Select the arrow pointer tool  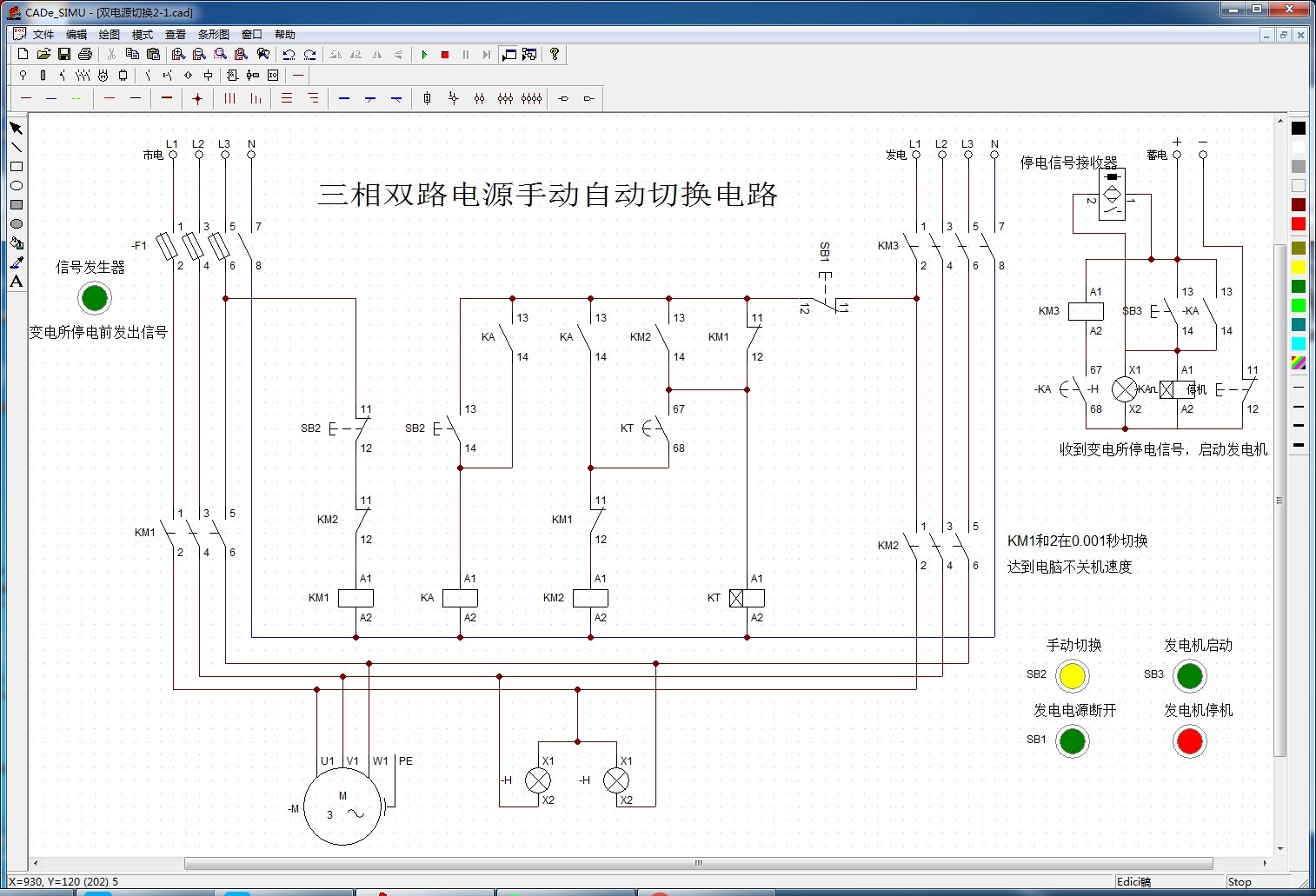coord(16,128)
